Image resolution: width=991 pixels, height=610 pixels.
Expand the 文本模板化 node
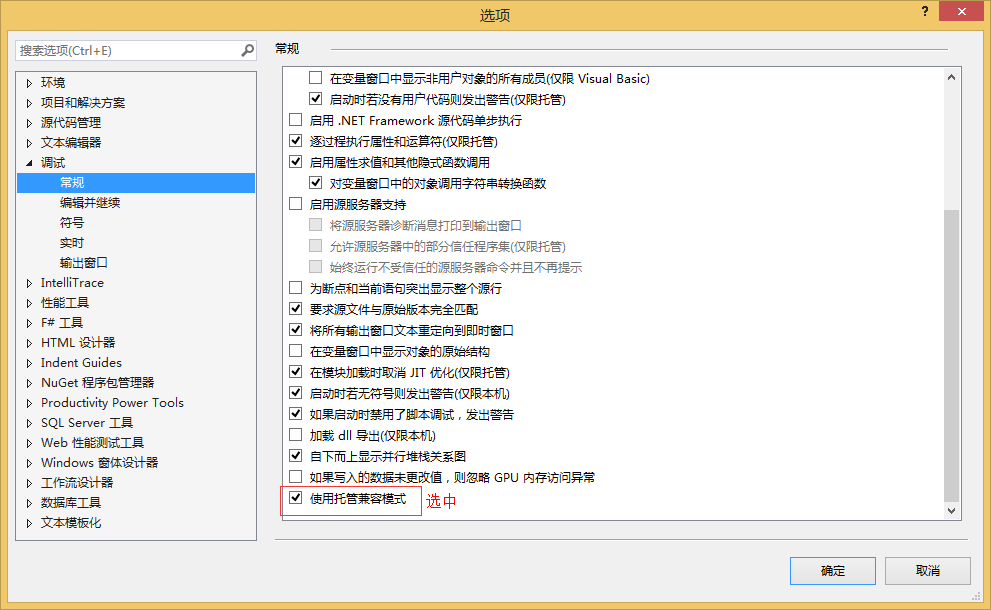point(29,523)
